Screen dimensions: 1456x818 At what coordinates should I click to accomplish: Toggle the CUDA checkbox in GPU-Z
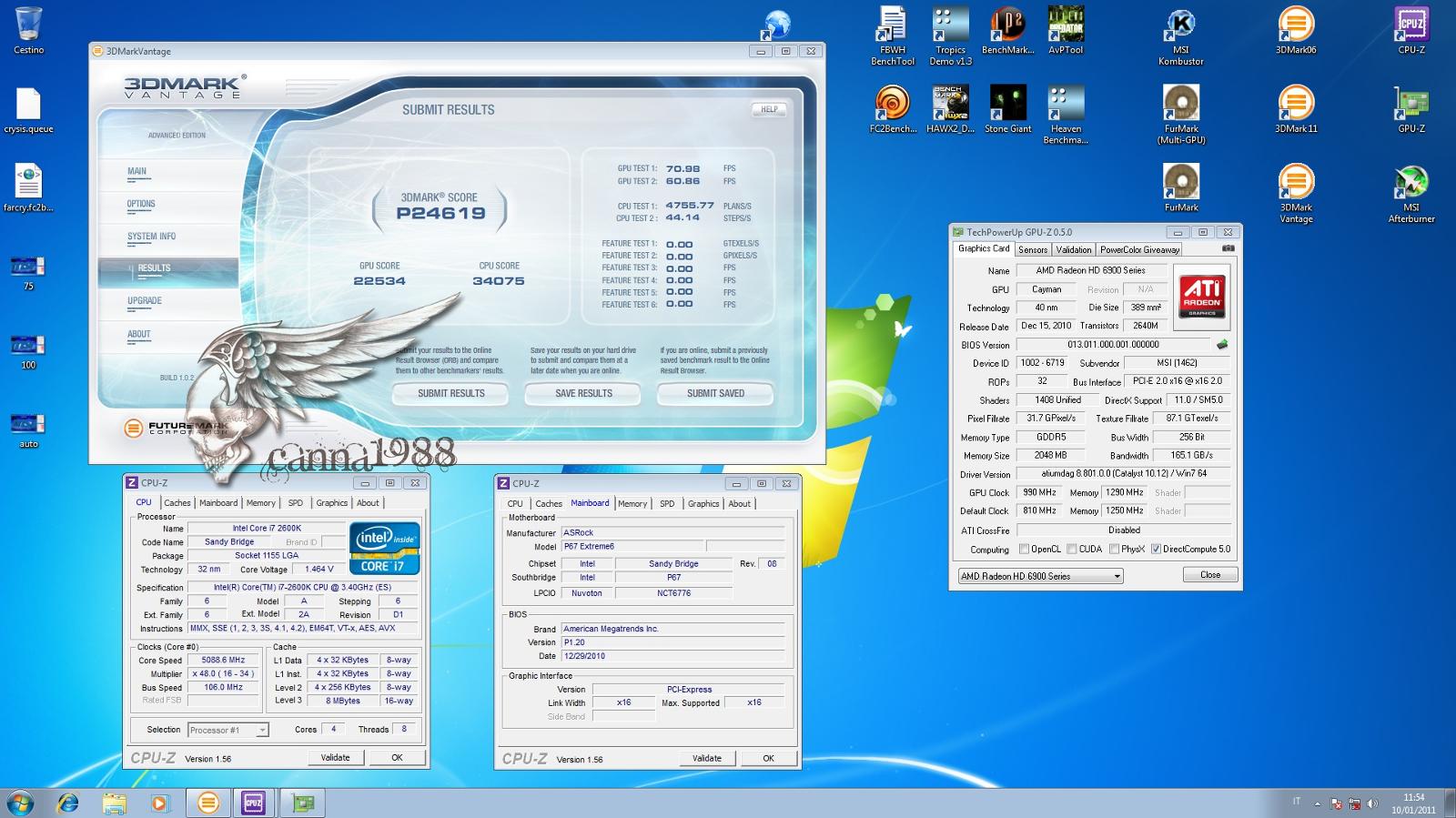click(x=1072, y=549)
